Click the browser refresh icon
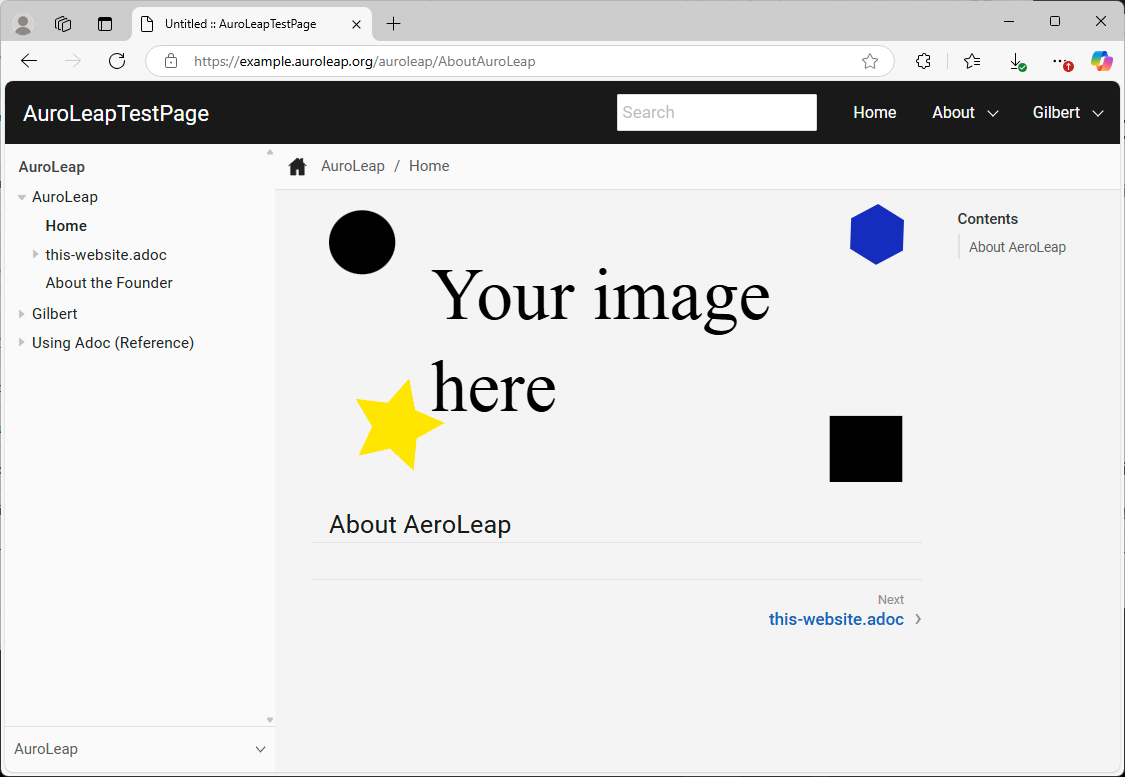Image resolution: width=1125 pixels, height=777 pixels. tap(117, 61)
